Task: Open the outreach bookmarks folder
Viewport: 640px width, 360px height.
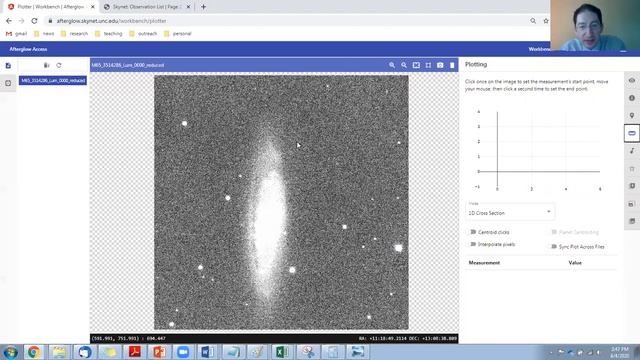Action: pos(143,34)
